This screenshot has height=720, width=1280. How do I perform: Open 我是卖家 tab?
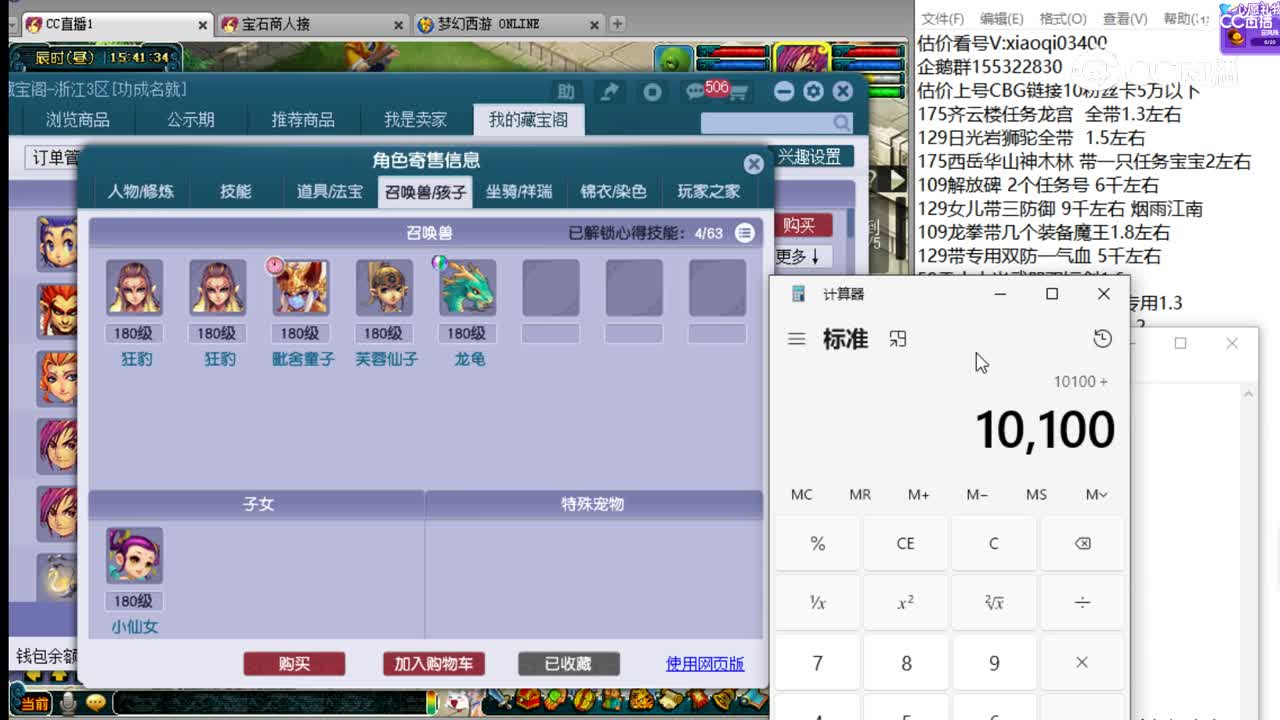pyautogui.click(x=416, y=120)
